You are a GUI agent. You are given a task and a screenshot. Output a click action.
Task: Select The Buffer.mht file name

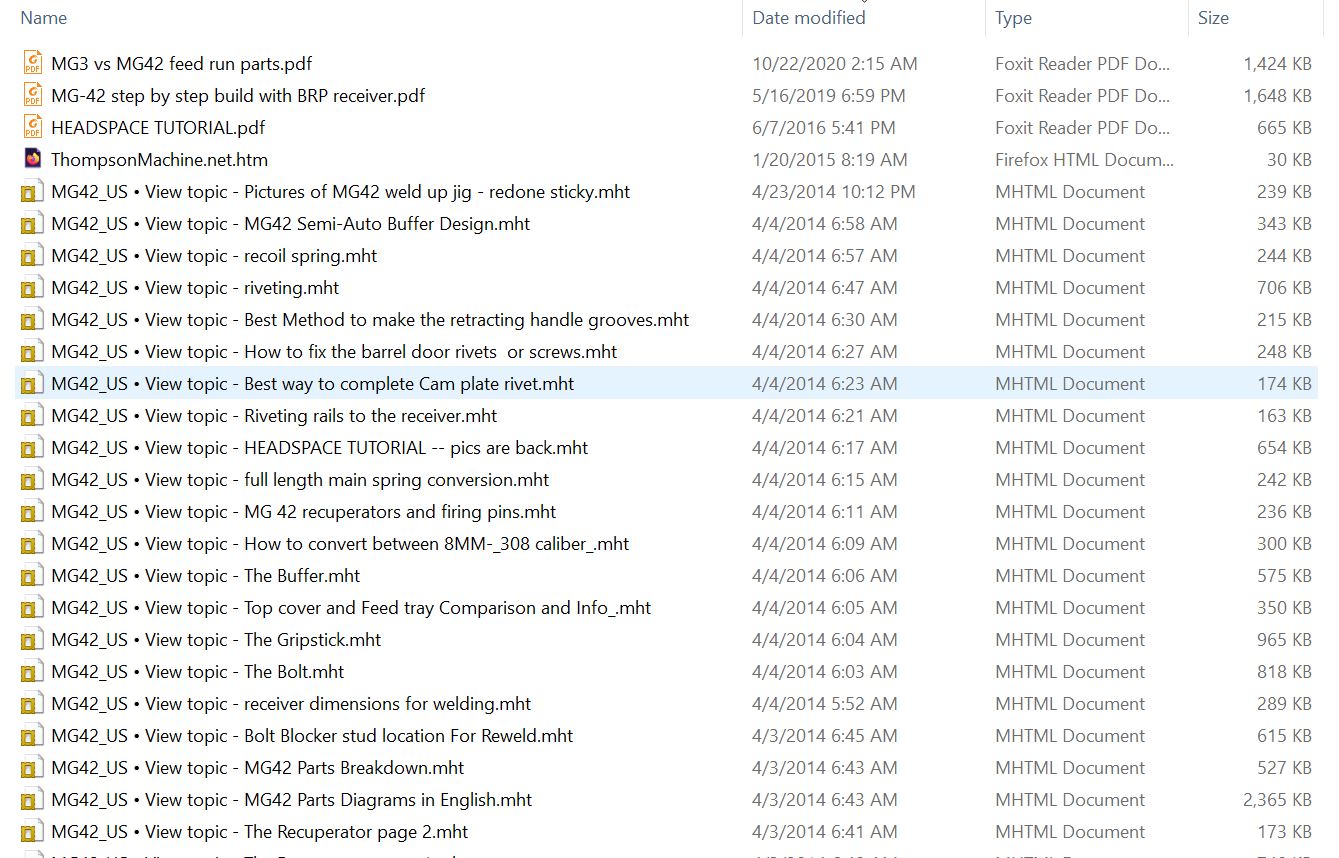tap(206, 576)
